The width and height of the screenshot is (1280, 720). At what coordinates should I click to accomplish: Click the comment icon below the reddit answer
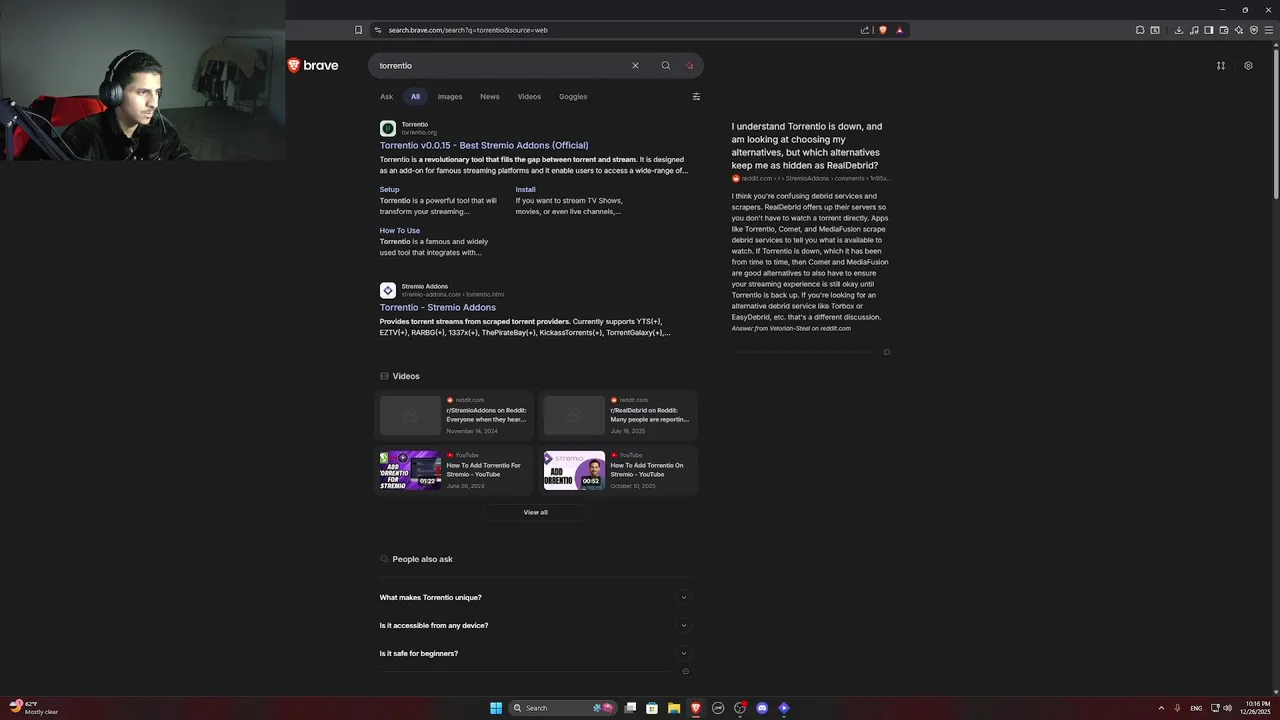click(x=887, y=352)
